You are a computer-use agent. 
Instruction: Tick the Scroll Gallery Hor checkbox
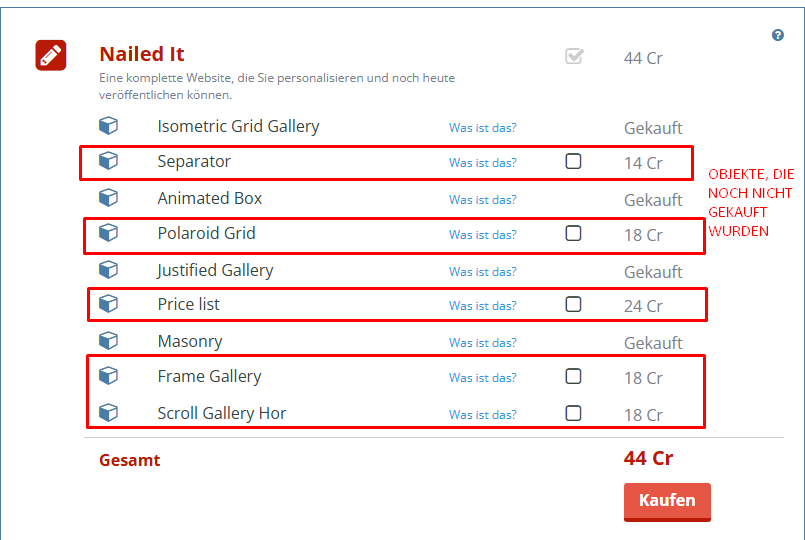click(573, 413)
